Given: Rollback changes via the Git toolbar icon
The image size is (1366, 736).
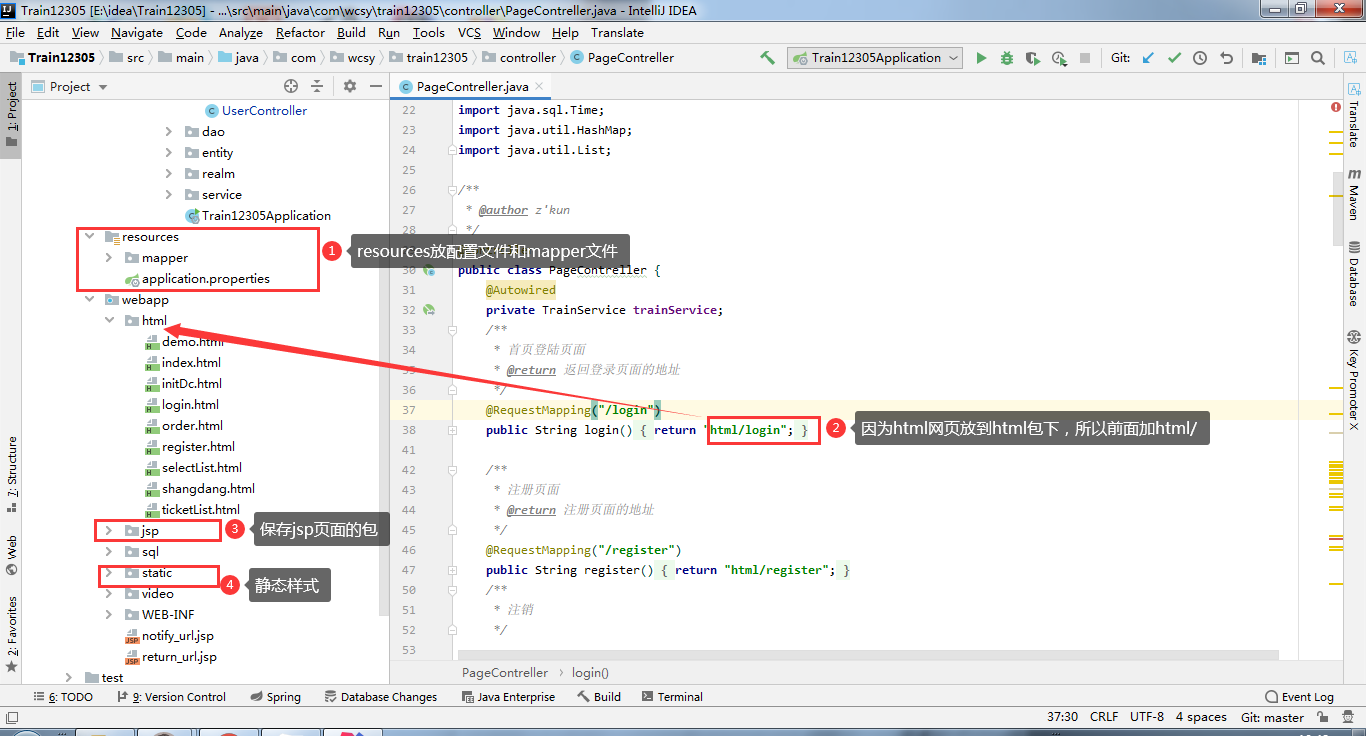Looking at the screenshot, I should click(1226, 57).
